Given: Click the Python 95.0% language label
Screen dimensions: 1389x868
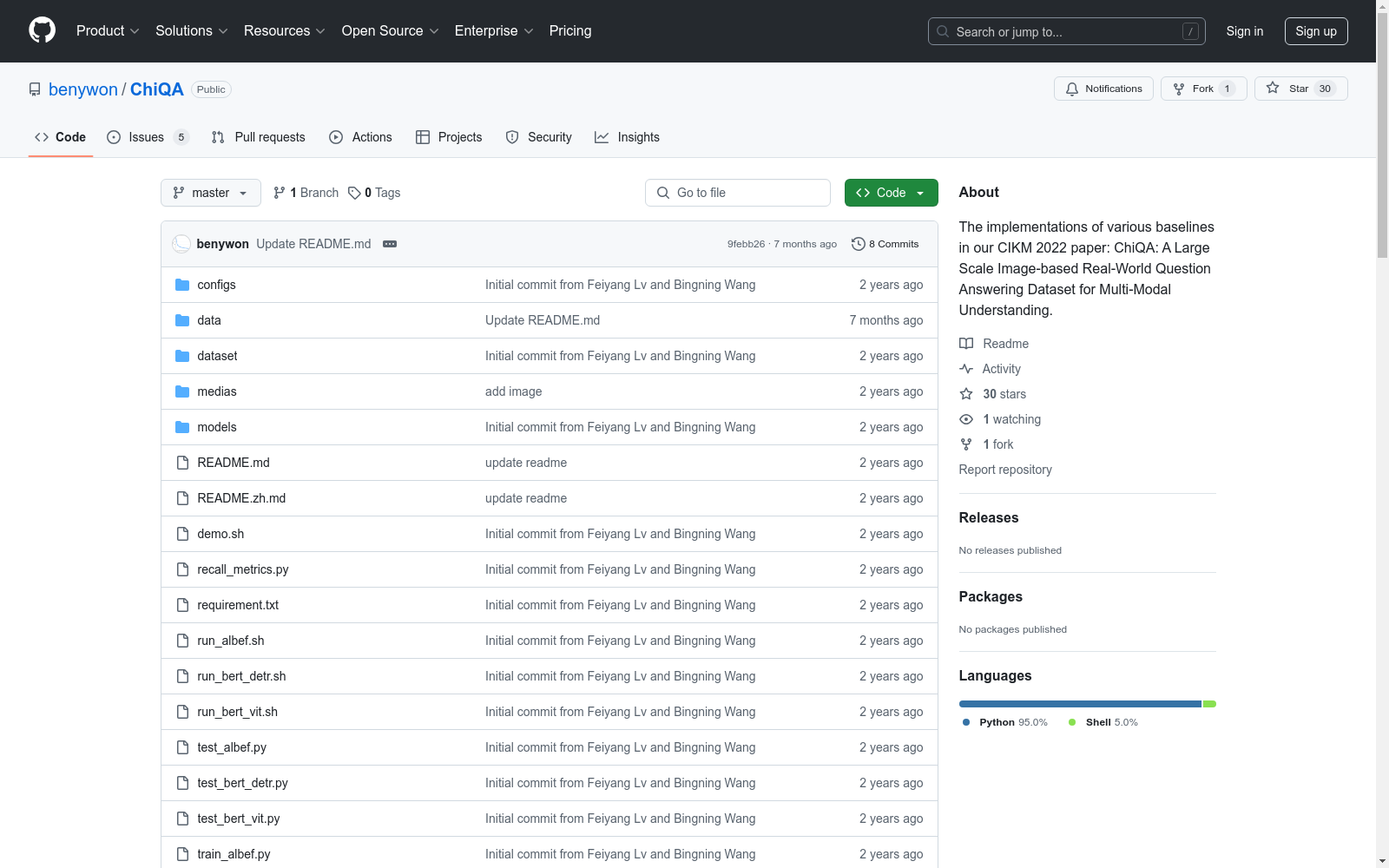Looking at the screenshot, I should (1005, 722).
